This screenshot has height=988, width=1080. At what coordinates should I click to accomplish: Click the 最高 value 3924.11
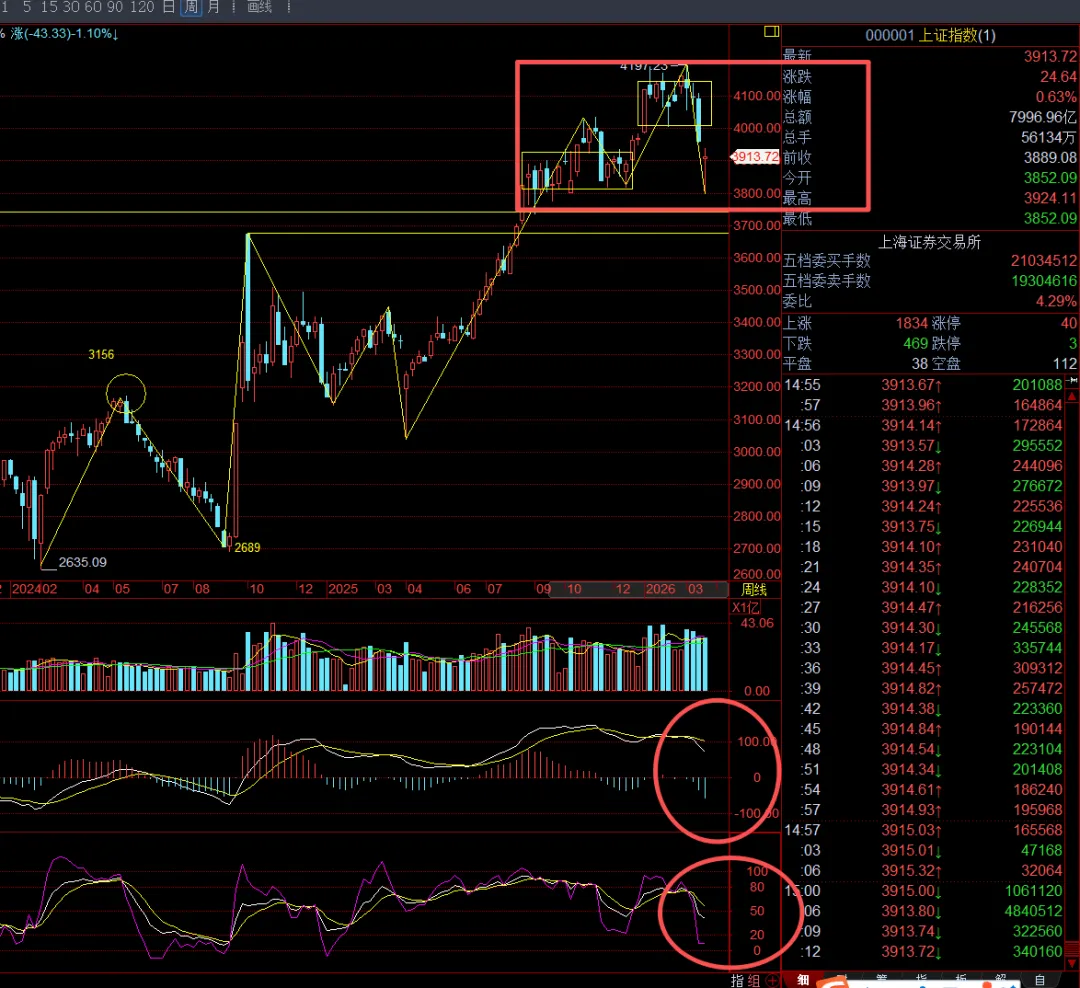tap(1050, 198)
